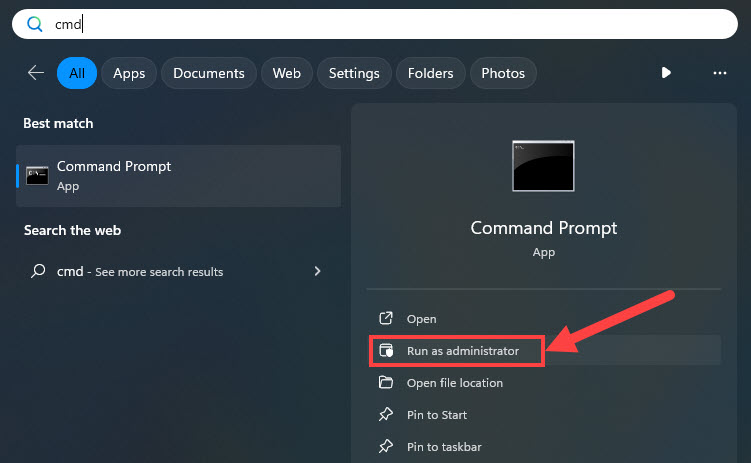This screenshot has height=463, width=751.
Task: Show more filters with the play arrow icon
Action: [666, 73]
